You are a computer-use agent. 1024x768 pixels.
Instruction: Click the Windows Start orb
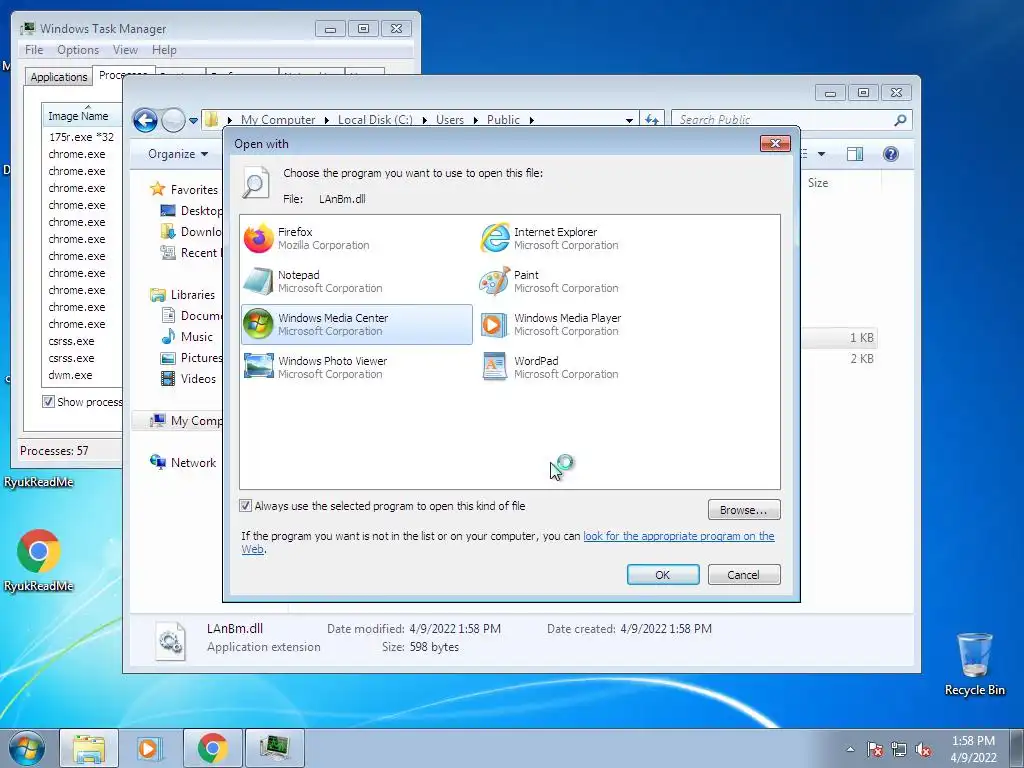point(27,748)
